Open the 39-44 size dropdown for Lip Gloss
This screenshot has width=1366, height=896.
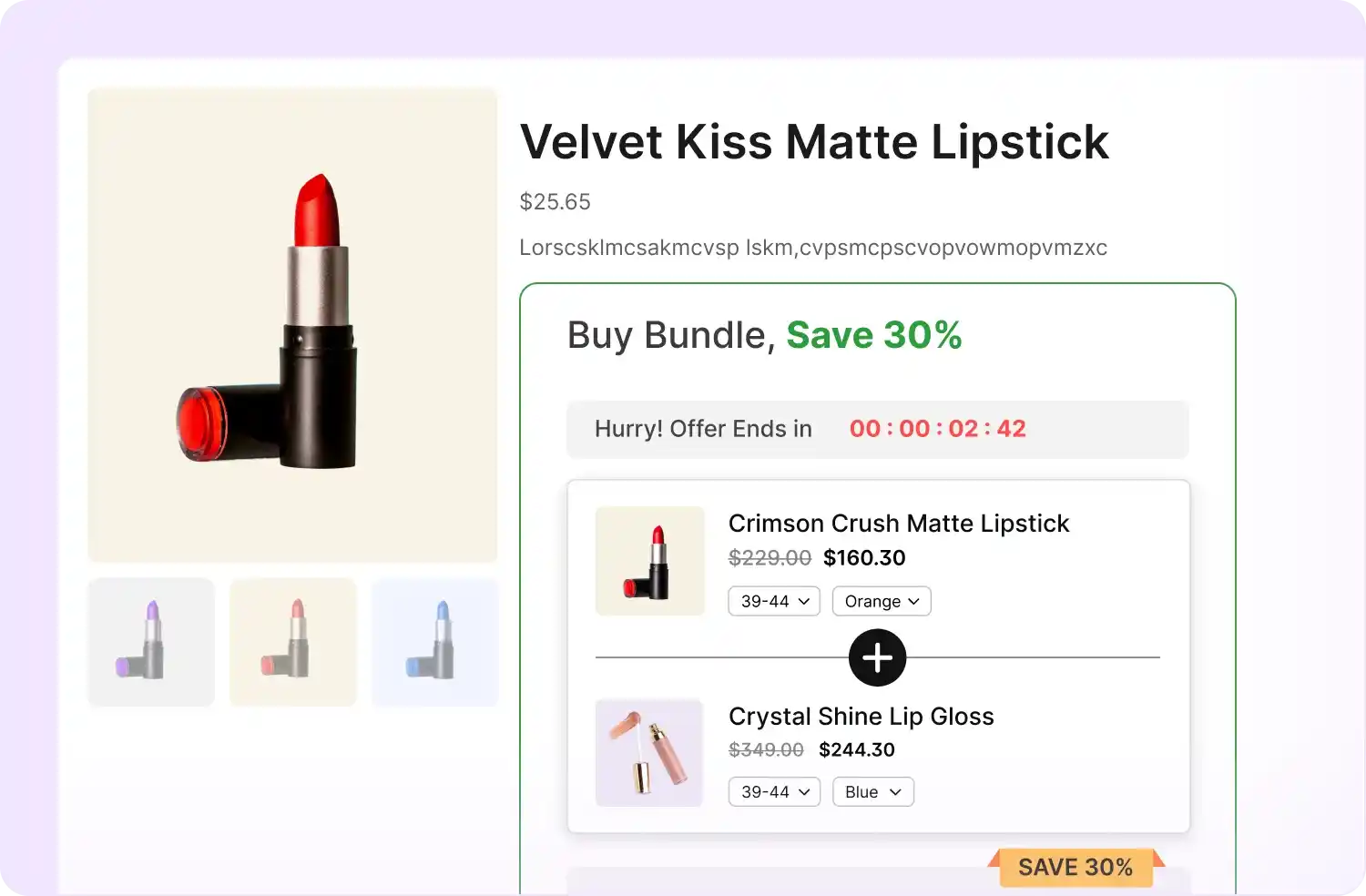tap(774, 792)
